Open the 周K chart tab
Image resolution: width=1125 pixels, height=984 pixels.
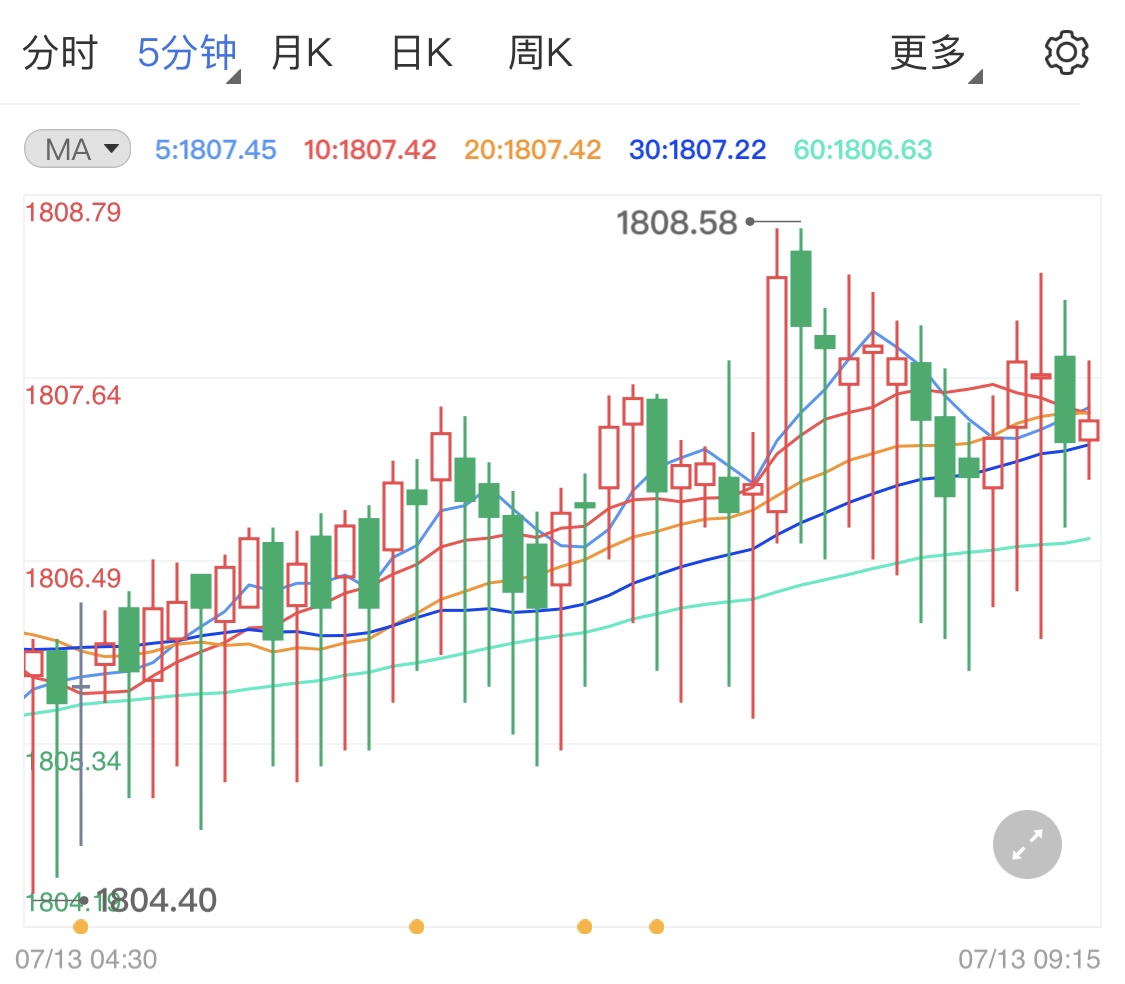[540, 52]
